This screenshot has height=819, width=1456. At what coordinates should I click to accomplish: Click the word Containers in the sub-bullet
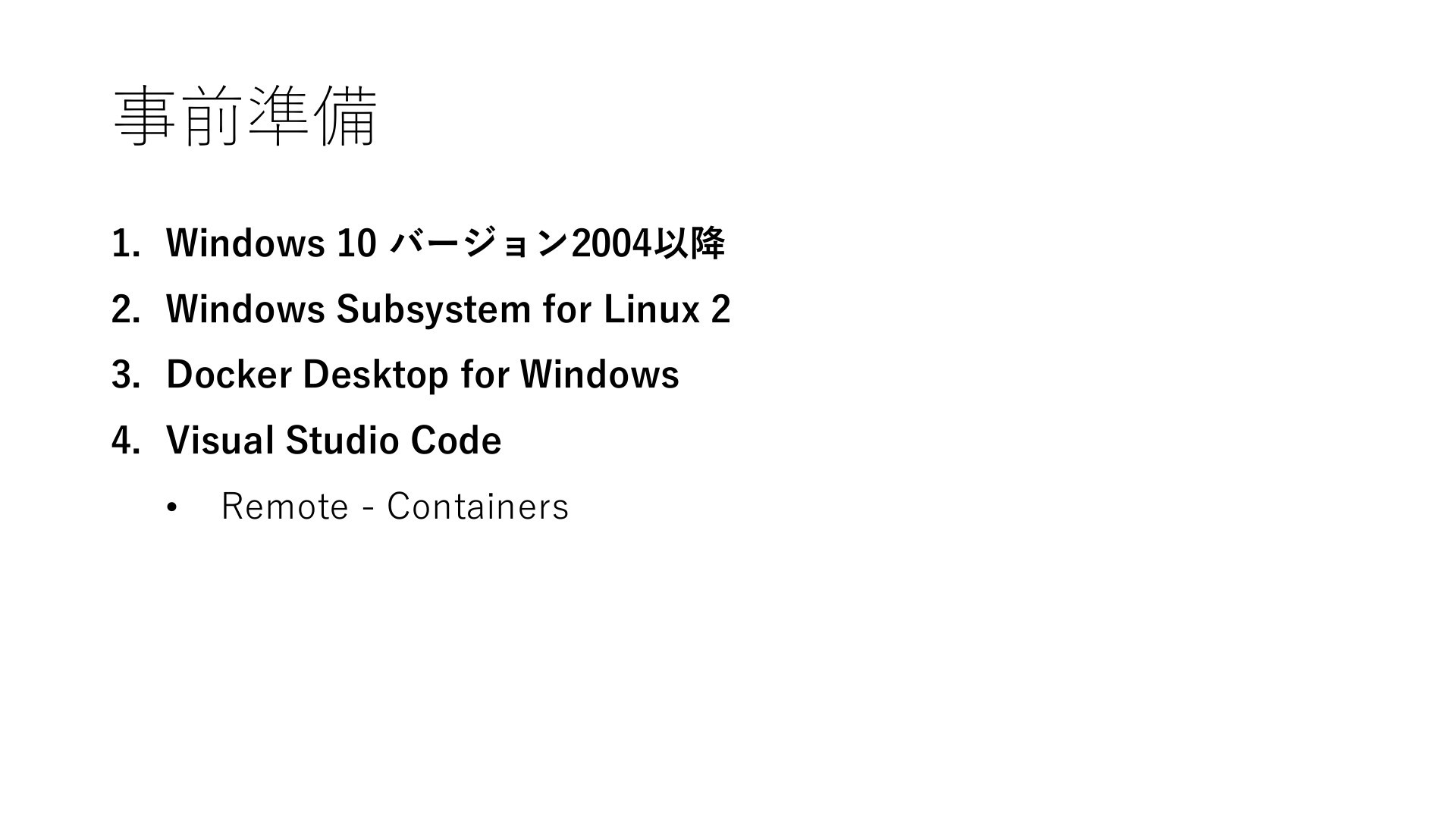point(478,507)
